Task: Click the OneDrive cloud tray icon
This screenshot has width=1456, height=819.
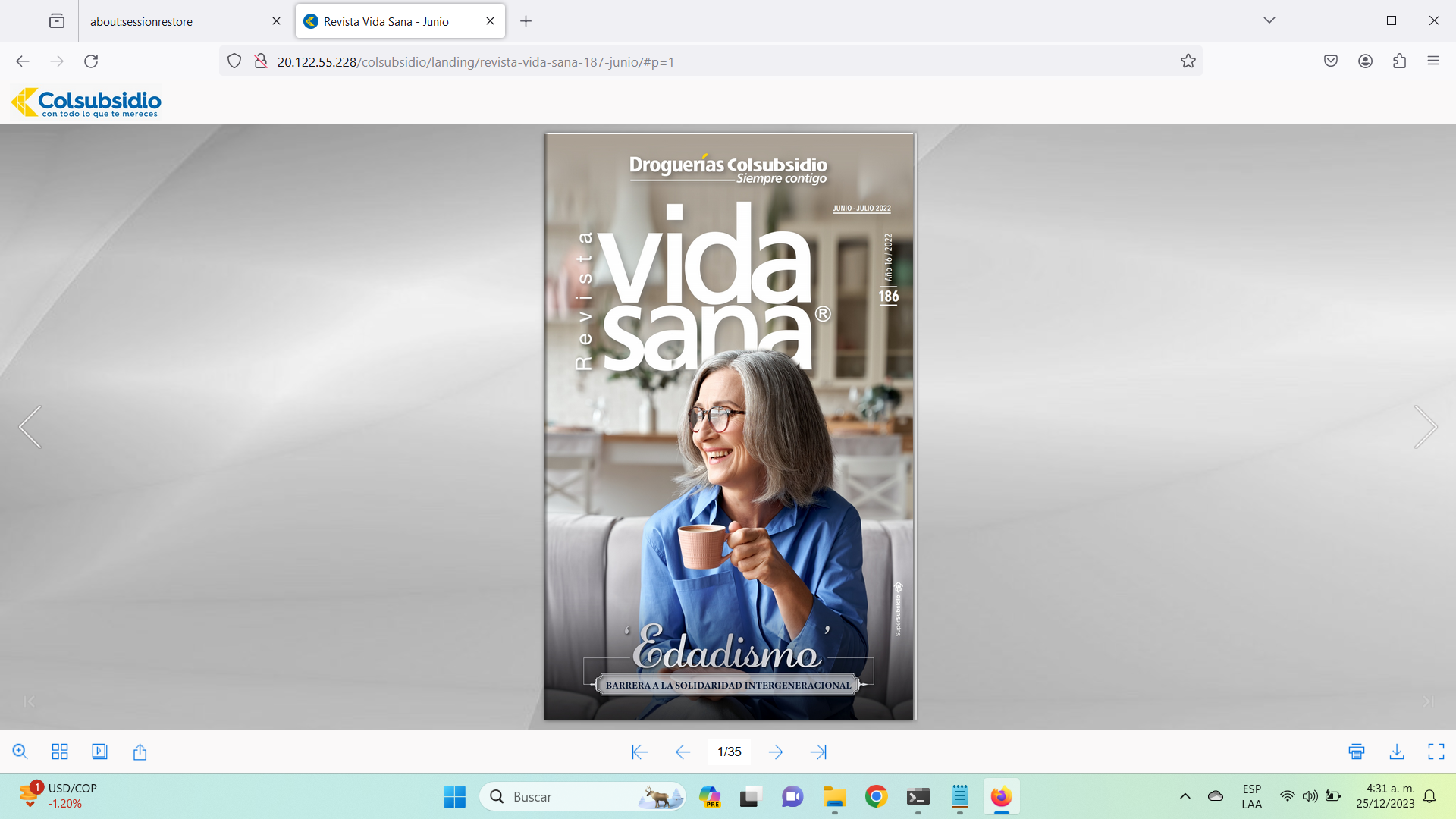Action: (1216, 796)
